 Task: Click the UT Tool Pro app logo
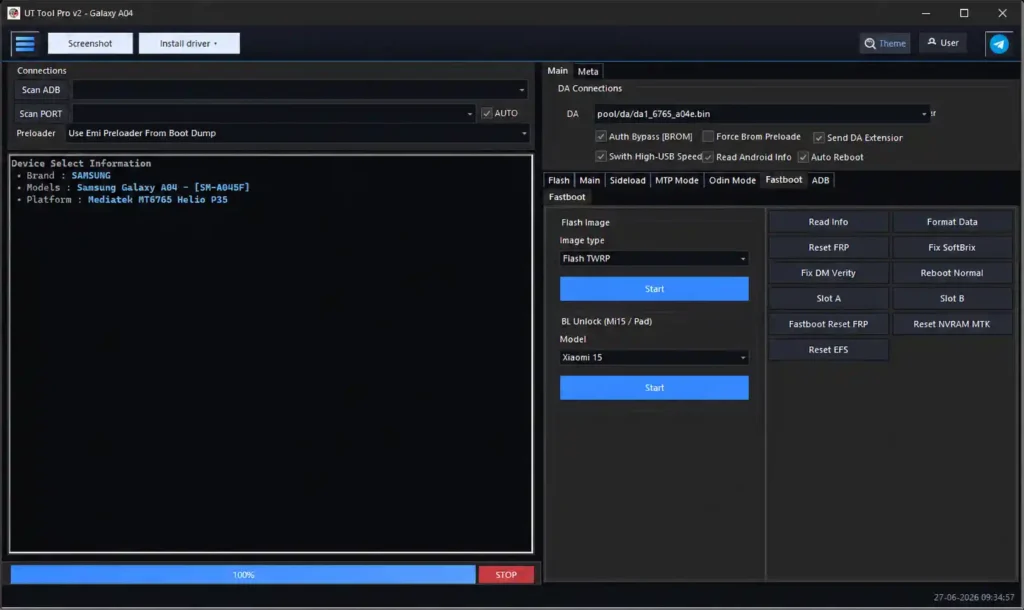pyautogui.click(x=13, y=13)
